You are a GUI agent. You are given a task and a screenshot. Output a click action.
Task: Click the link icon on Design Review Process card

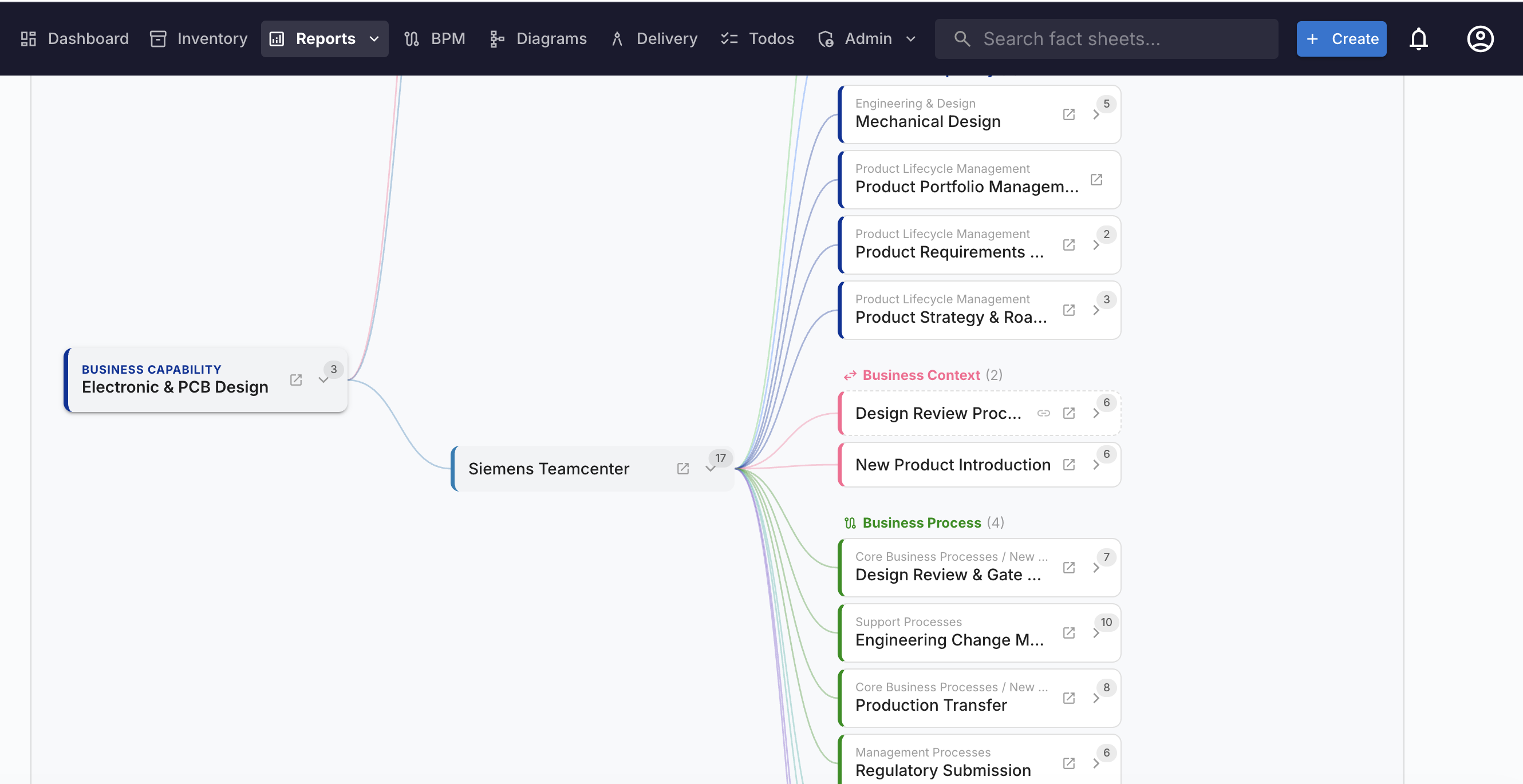point(1044,413)
